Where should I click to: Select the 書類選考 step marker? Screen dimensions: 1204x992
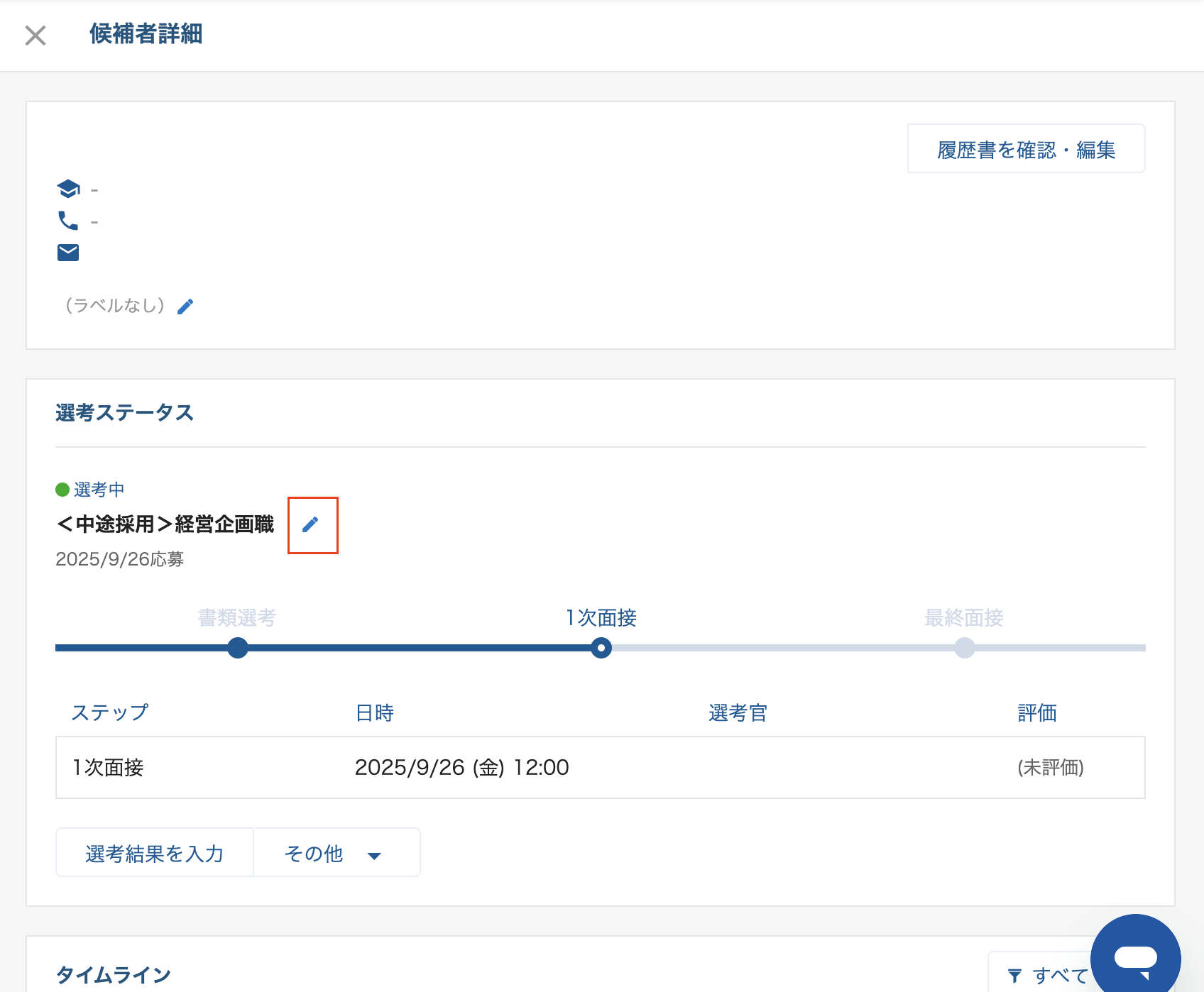[x=238, y=648]
